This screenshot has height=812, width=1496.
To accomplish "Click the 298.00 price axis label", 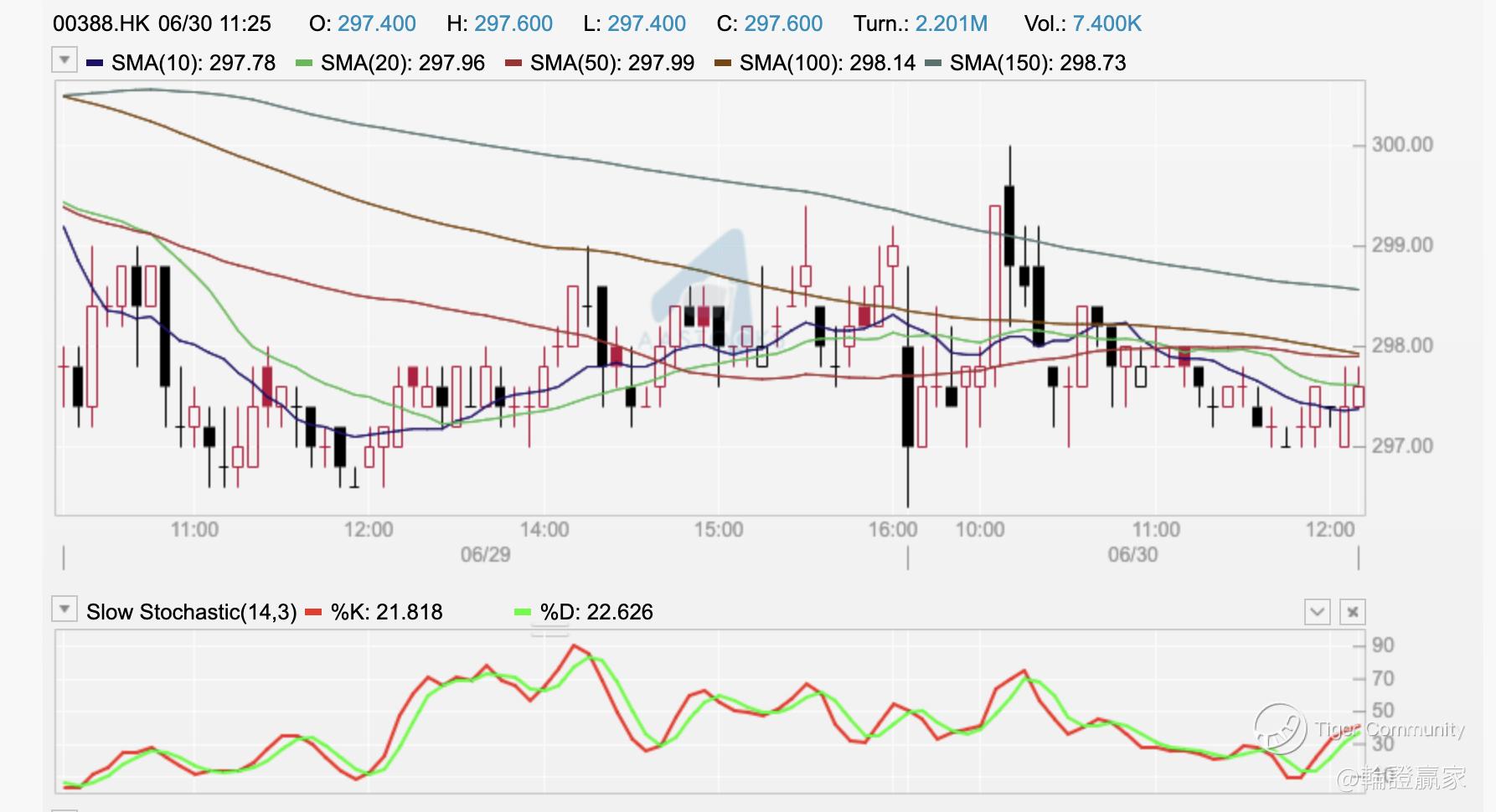I will coord(1402,346).
